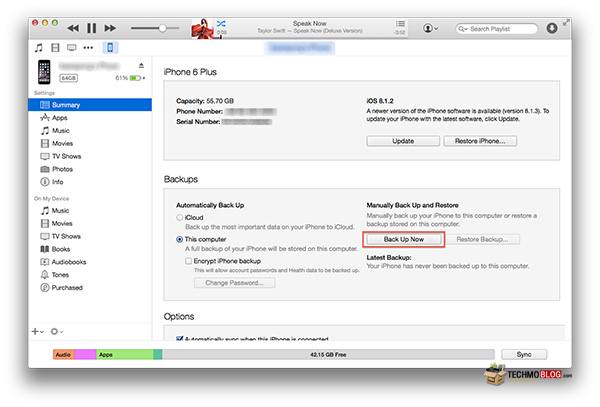
Task: Click the Update button
Action: point(403,141)
